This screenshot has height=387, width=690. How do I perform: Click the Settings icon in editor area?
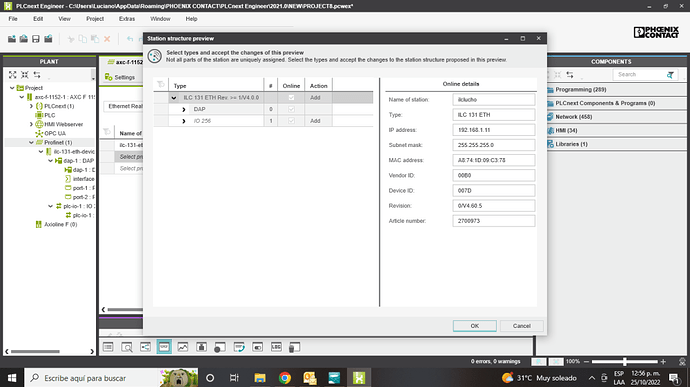pyautogui.click(x=108, y=77)
